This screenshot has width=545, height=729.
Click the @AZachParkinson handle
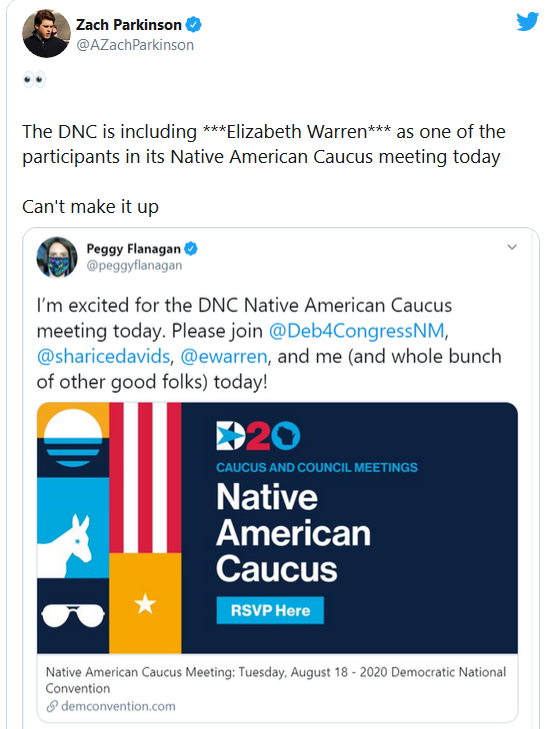[x=135, y=45]
